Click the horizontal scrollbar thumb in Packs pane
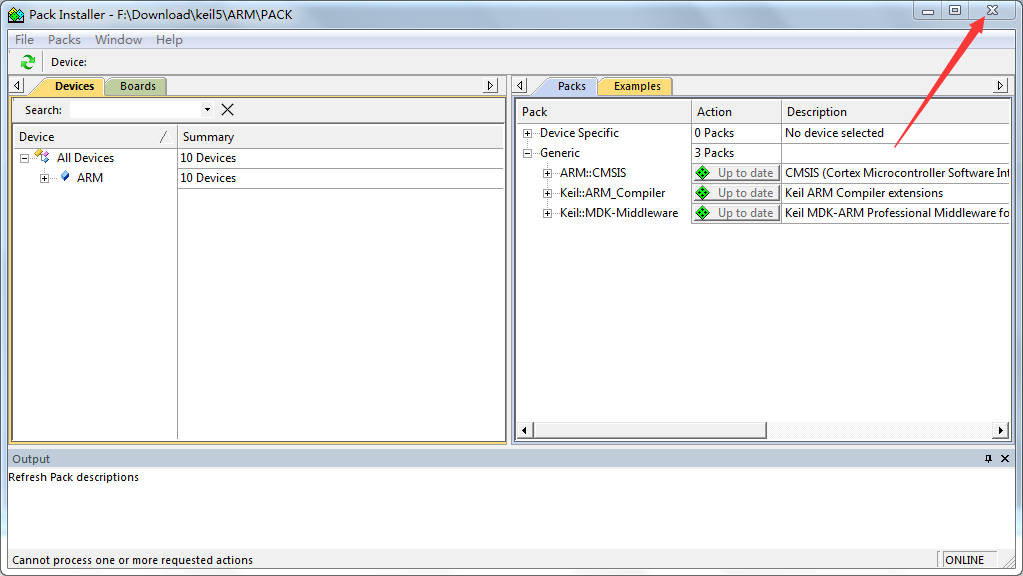Viewport: 1023px width, 576px height. 650,430
